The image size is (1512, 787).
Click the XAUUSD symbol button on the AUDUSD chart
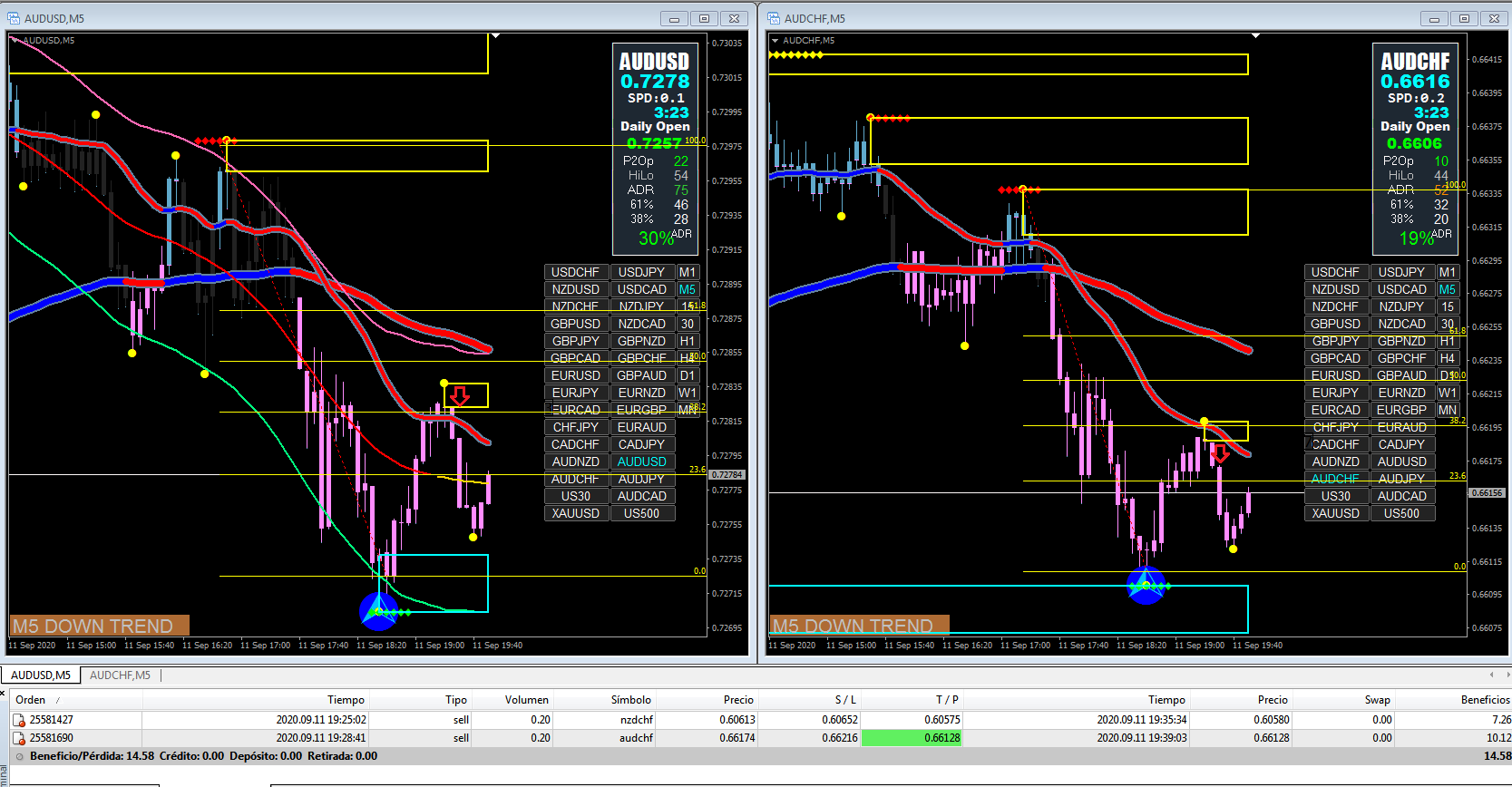[x=576, y=513]
